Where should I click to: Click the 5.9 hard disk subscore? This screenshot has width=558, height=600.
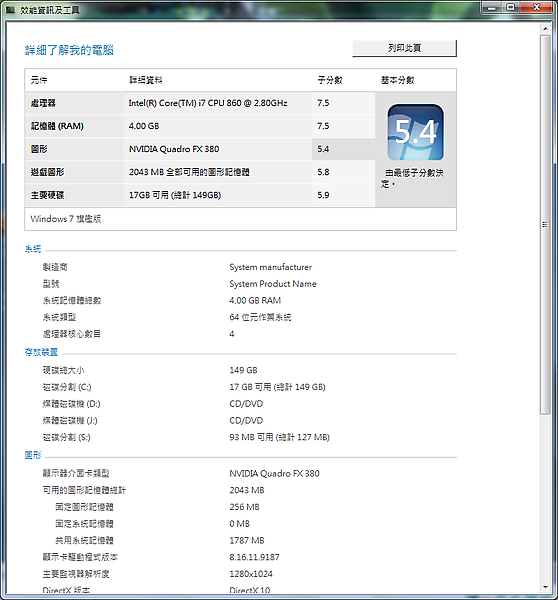click(323, 195)
